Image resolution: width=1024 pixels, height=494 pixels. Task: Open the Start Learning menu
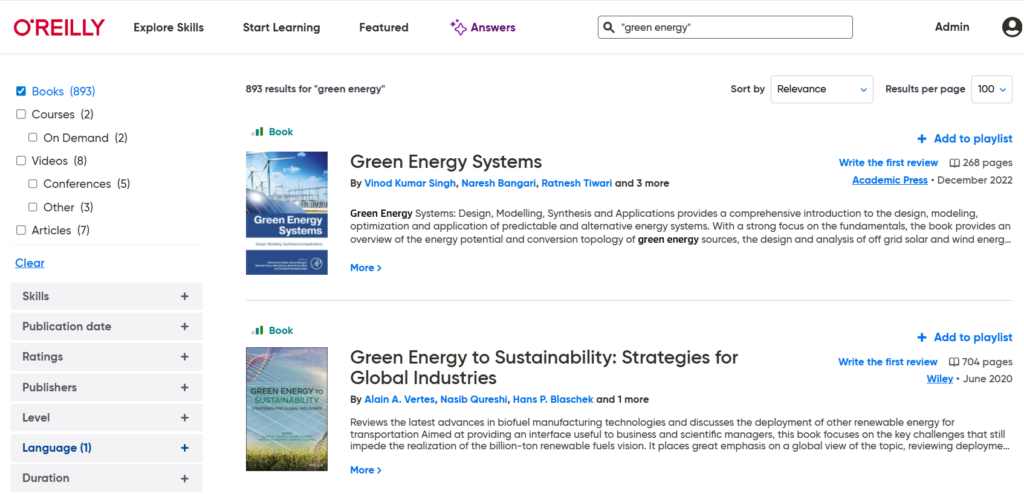[281, 27]
